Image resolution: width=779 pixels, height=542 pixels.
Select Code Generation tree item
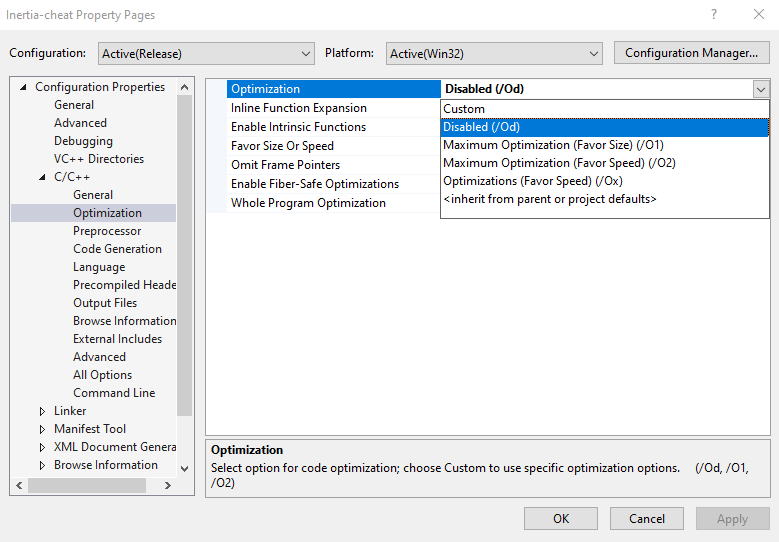[x=117, y=249]
